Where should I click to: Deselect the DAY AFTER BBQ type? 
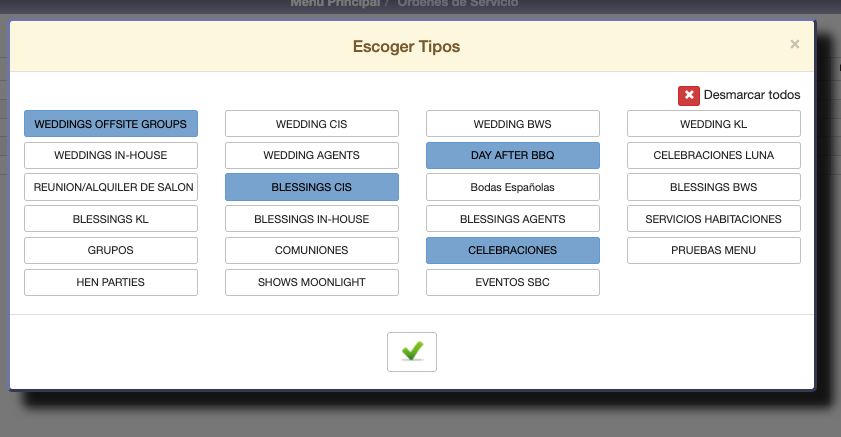(512, 155)
